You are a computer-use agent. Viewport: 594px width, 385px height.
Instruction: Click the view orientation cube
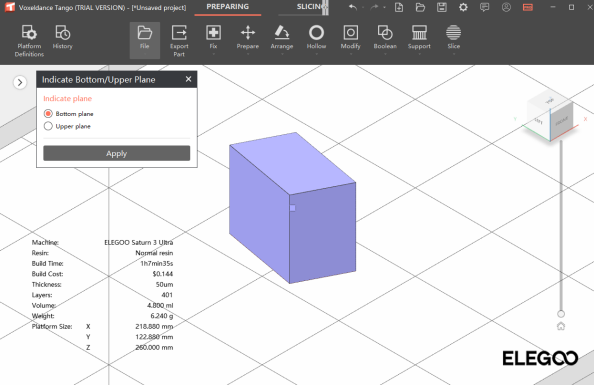(x=550, y=116)
